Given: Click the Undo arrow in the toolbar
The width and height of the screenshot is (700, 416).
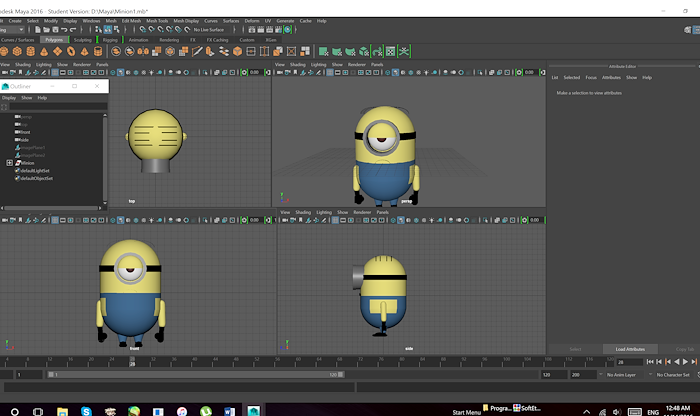Looking at the screenshot, I should tap(64, 29).
